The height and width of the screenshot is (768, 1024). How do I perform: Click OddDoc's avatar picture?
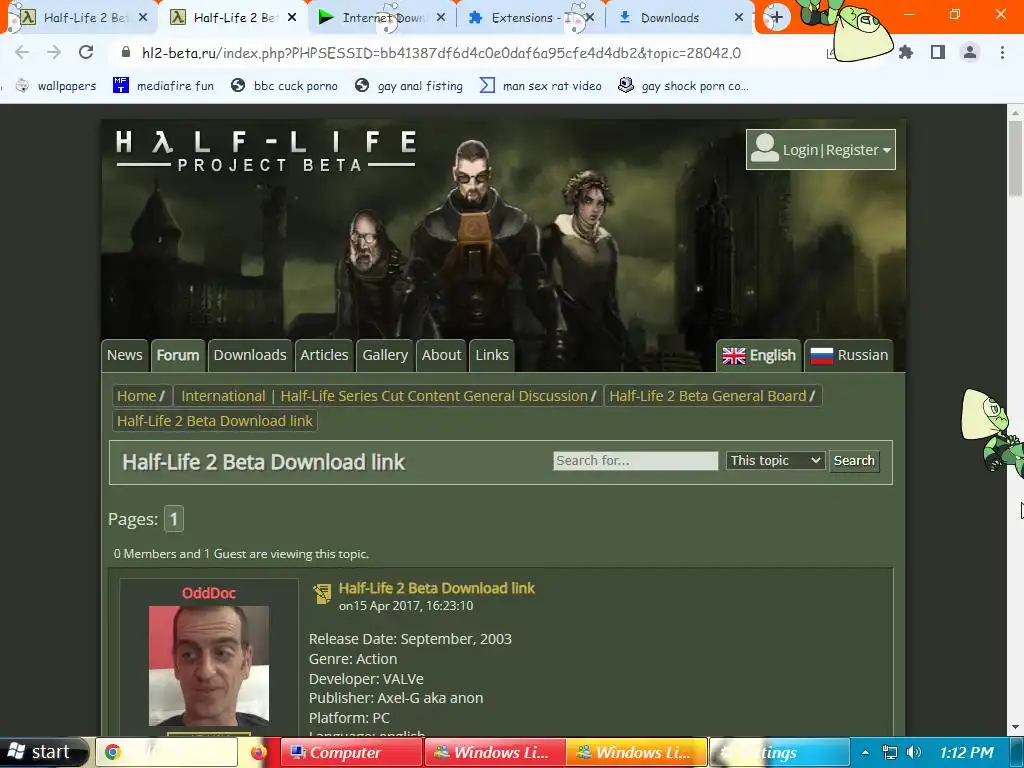tap(209, 665)
